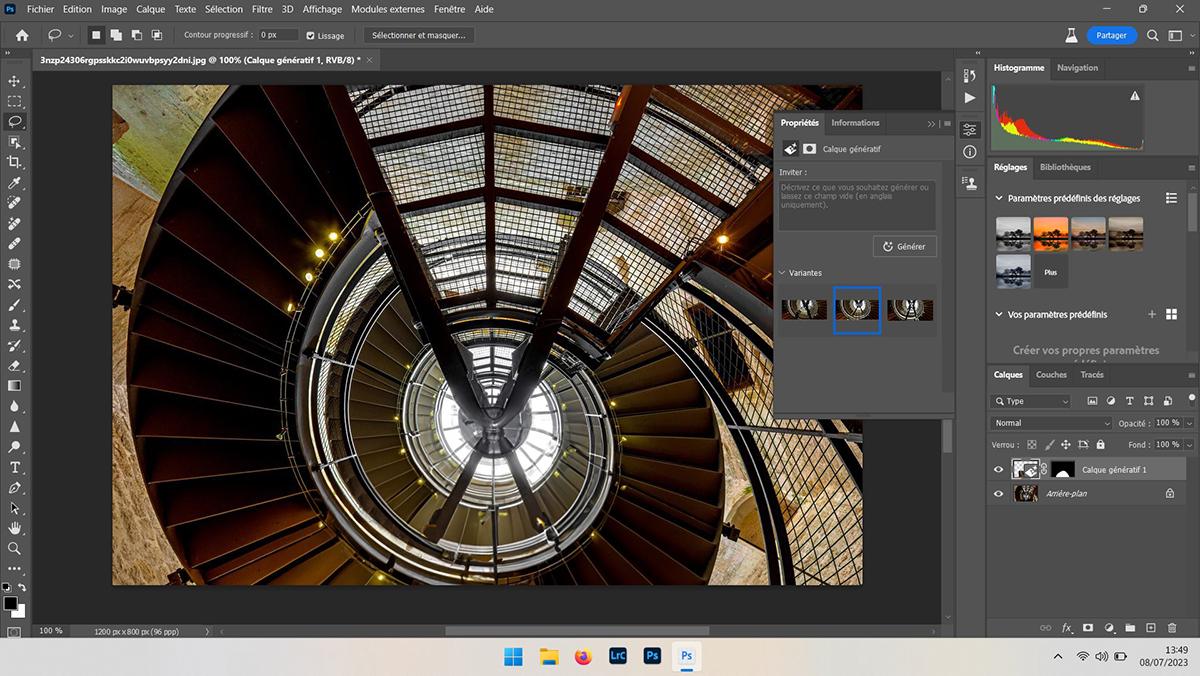The height and width of the screenshot is (676, 1200).
Task: Create new adjustment layer icon
Action: coord(1109,628)
